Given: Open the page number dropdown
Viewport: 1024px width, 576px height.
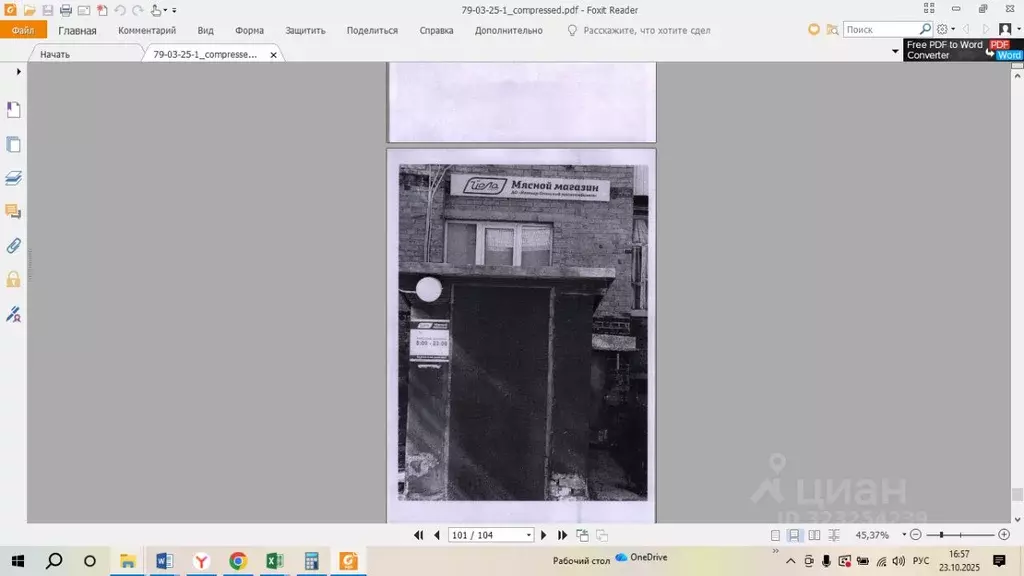Looking at the screenshot, I should (529, 536).
